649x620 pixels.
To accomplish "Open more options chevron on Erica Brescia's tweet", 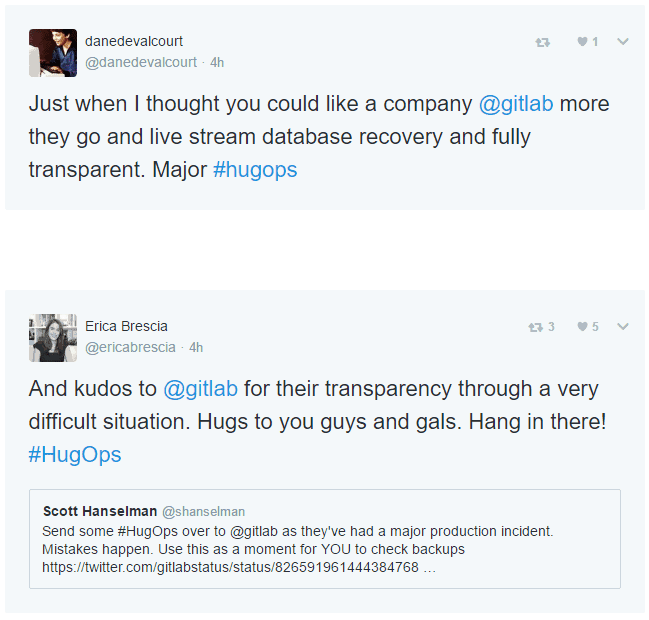I will coord(623,327).
